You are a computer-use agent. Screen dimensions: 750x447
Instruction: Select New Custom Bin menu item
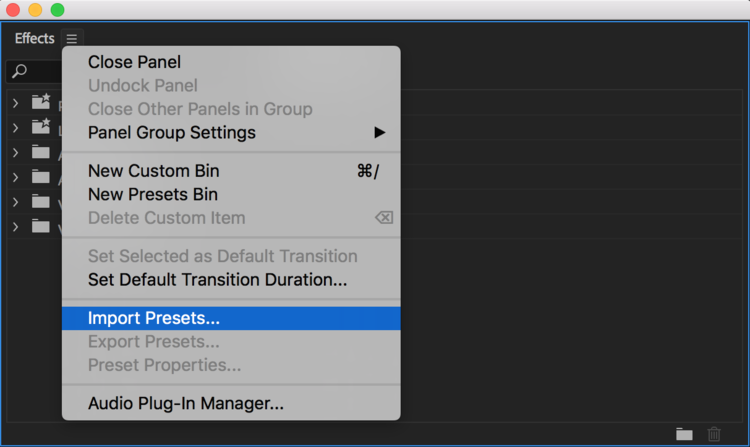(153, 171)
